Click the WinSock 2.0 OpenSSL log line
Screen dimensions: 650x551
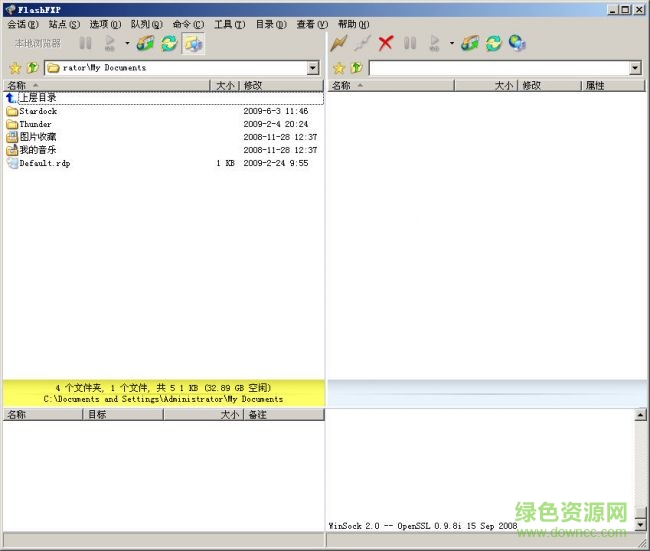pyautogui.click(x=423, y=526)
